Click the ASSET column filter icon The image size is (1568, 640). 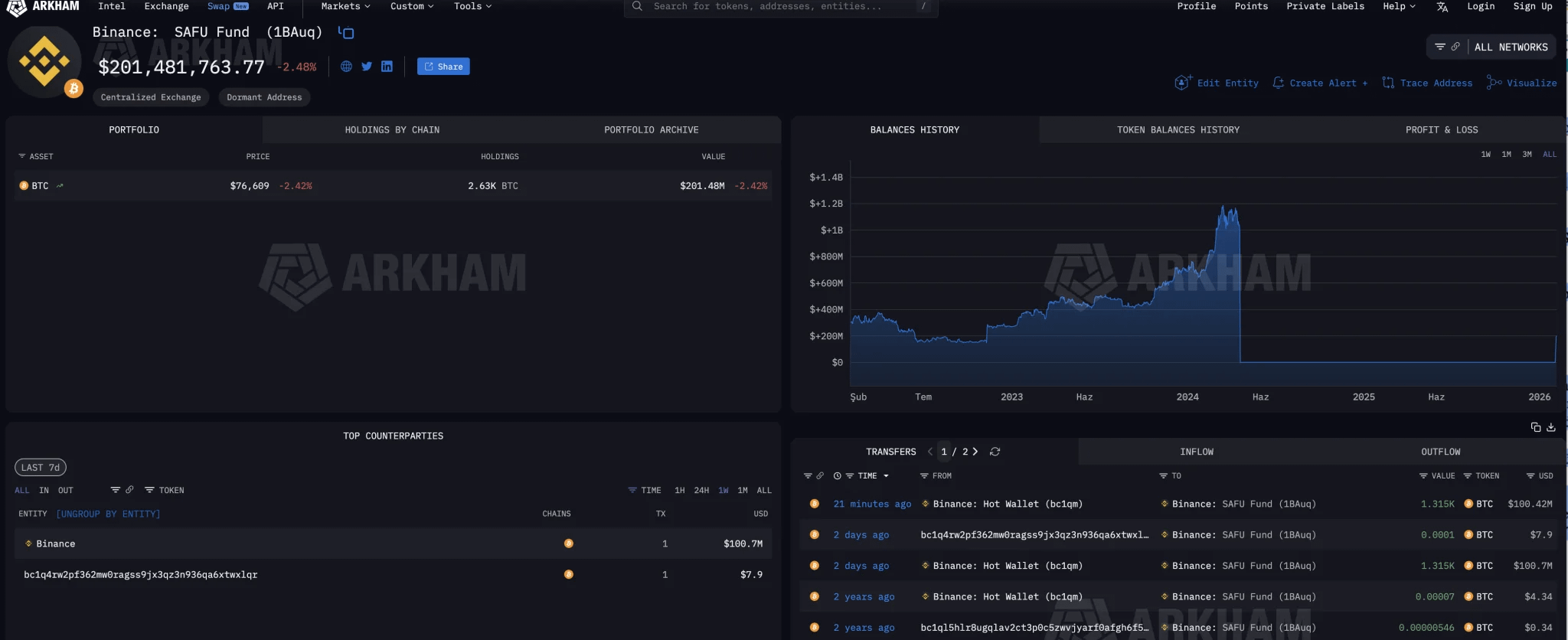[22, 156]
